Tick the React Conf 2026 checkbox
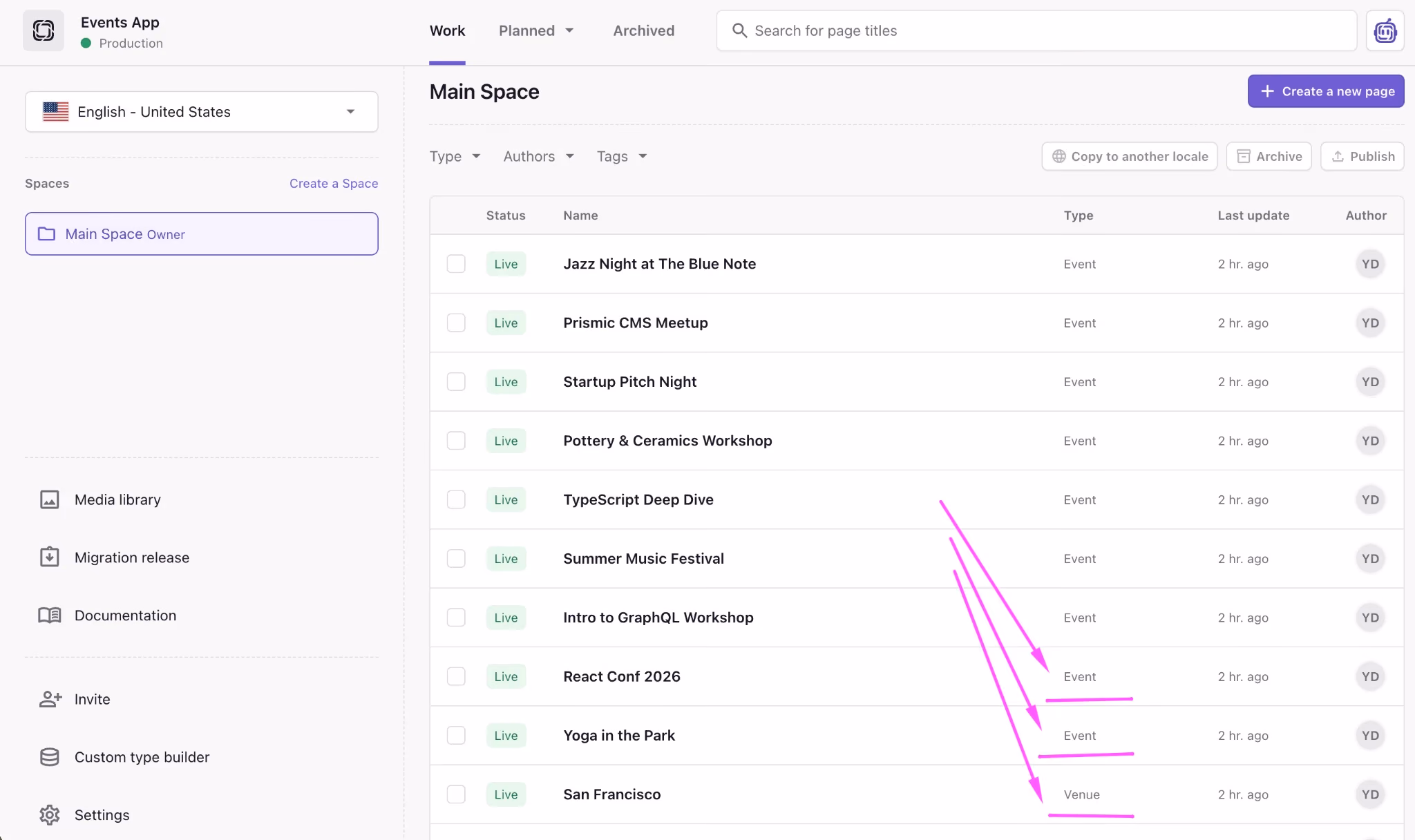This screenshot has width=1415, height=840. click(x=456, y=676)
